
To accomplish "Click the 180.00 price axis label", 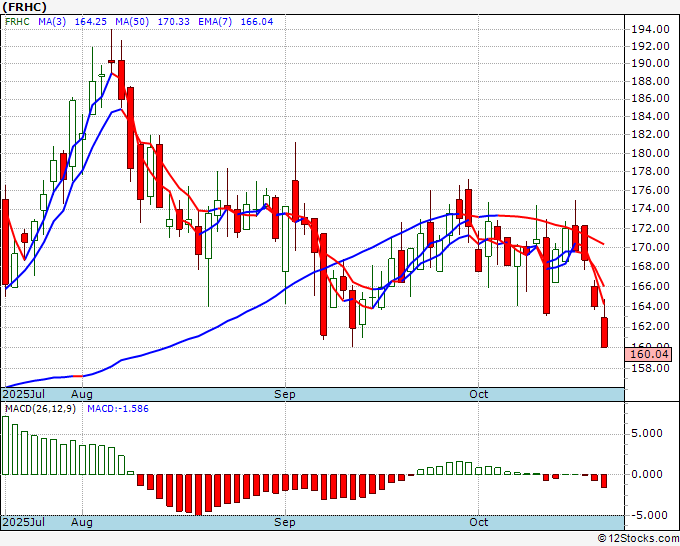I will click(650, 154).
